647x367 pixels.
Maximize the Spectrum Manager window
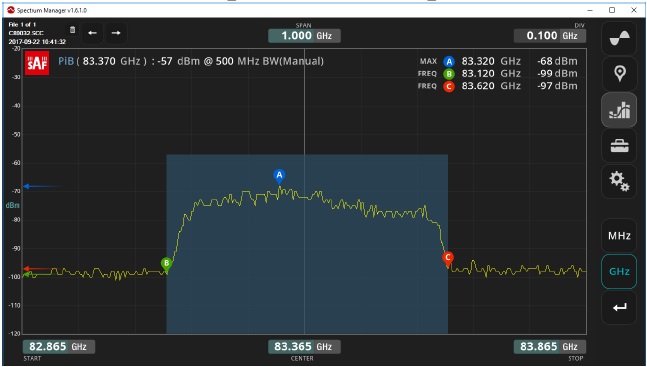point(612,10)
